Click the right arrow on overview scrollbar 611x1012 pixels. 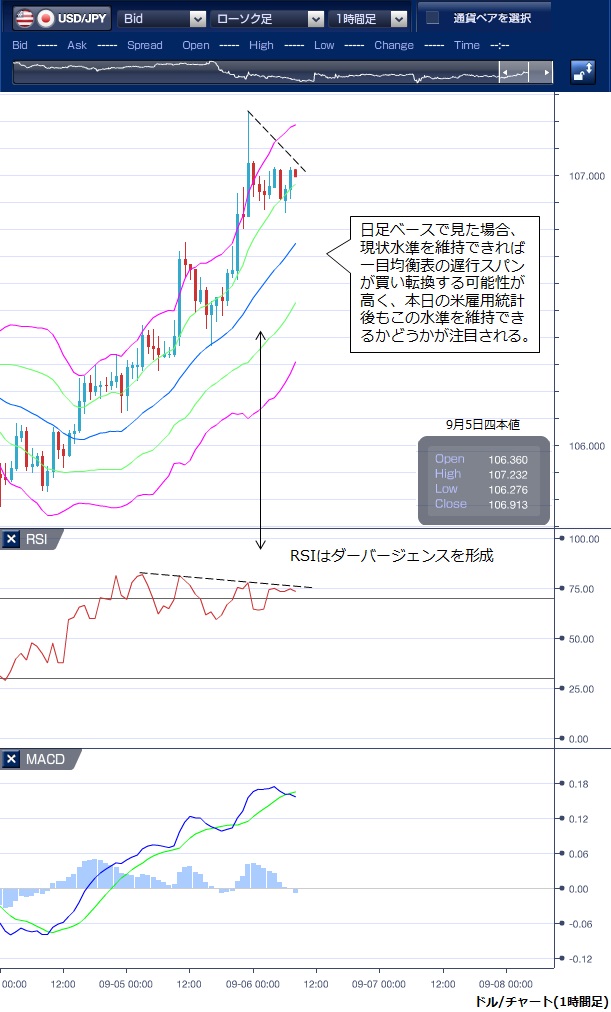point(546,73)
